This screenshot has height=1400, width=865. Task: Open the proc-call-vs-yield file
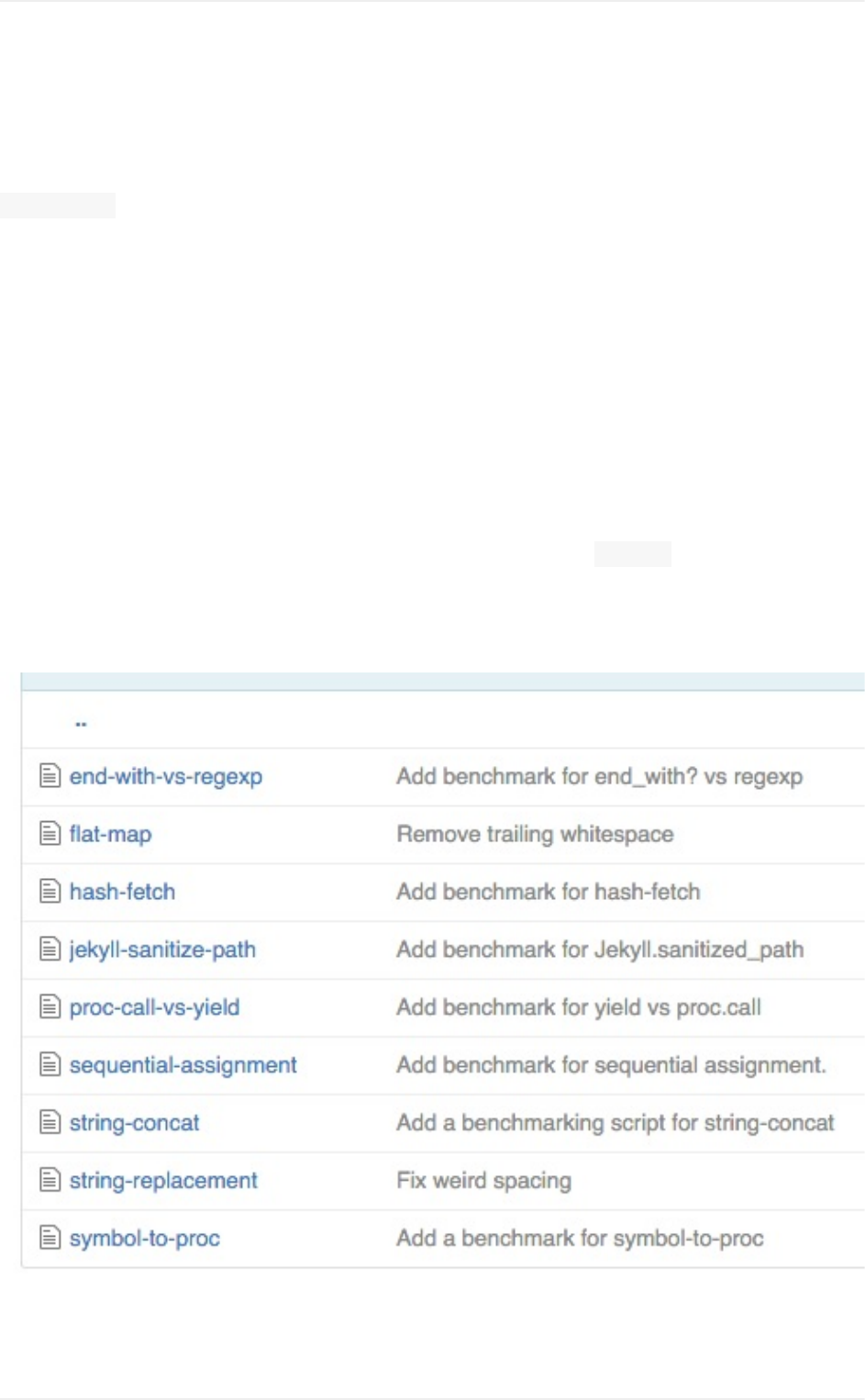point(154,1007)
